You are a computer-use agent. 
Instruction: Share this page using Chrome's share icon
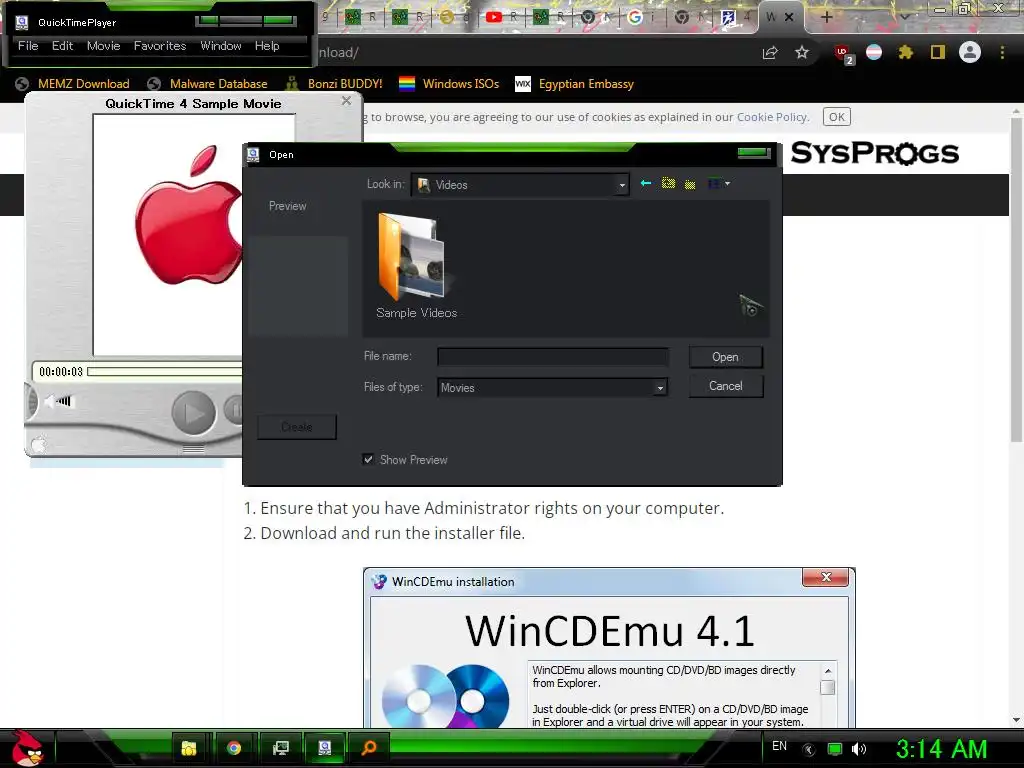coord(770,53)
